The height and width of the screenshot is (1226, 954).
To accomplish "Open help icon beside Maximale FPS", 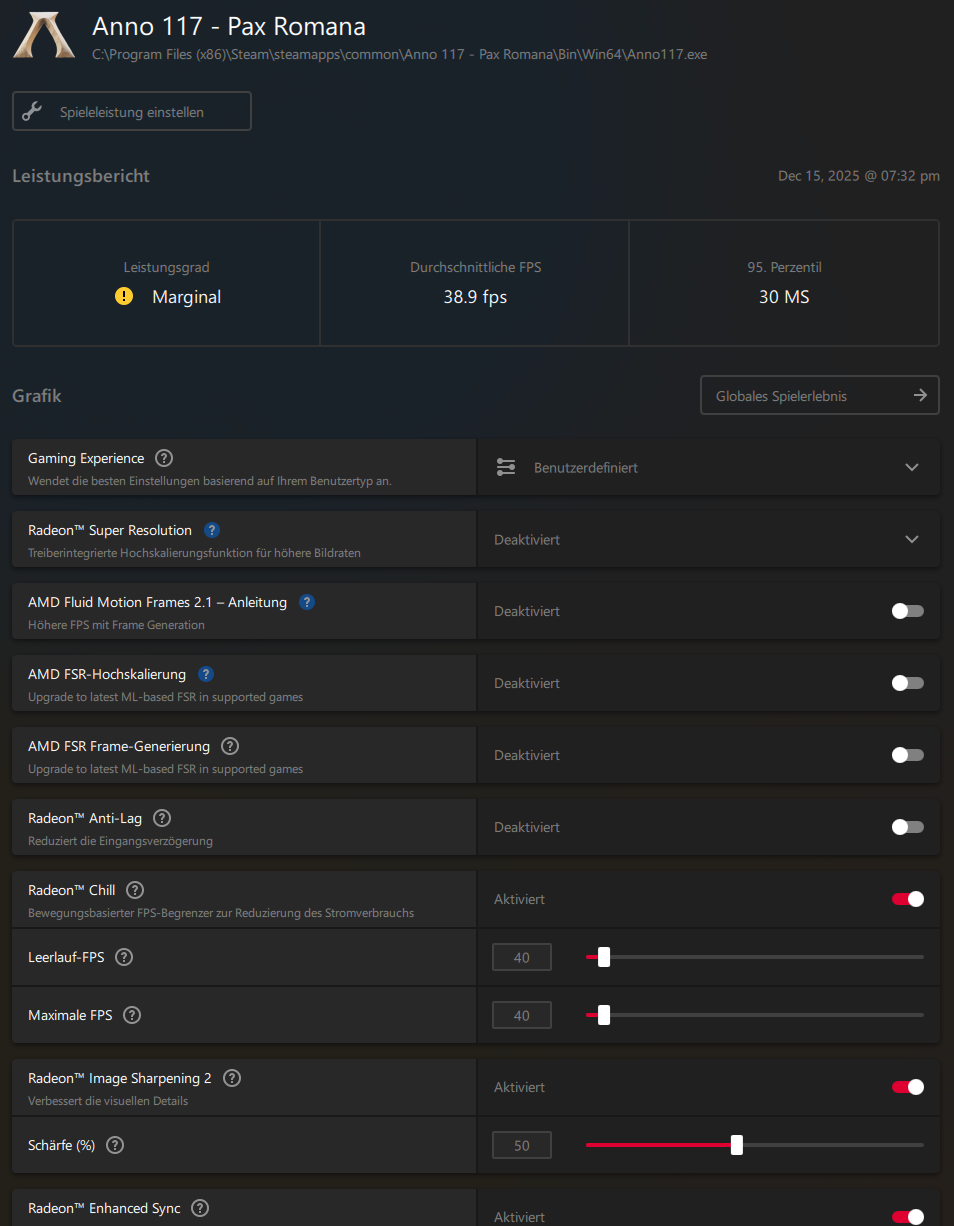I will click(132, 1015).
